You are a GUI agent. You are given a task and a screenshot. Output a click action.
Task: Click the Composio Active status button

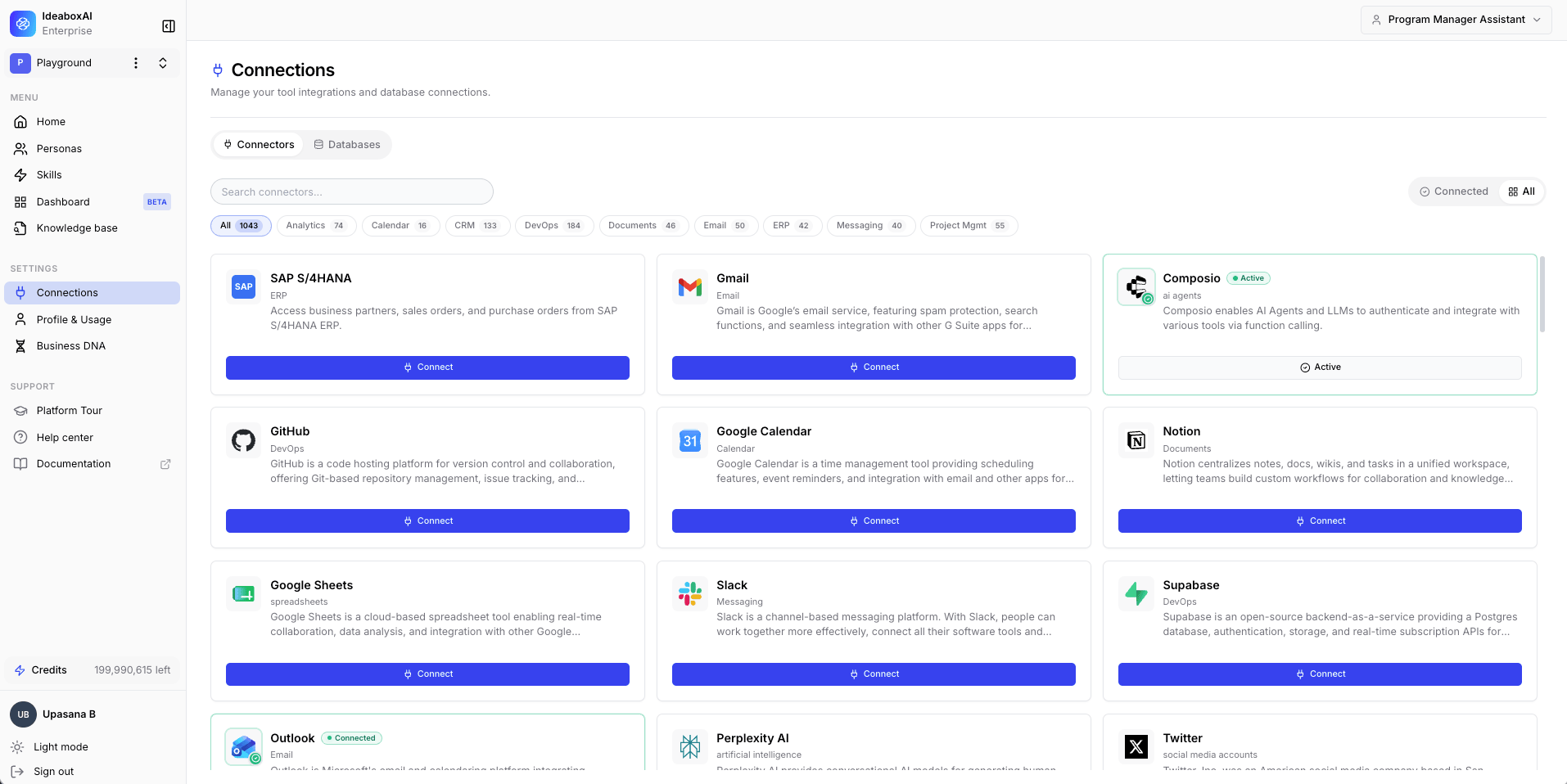tap(1320, 367)
